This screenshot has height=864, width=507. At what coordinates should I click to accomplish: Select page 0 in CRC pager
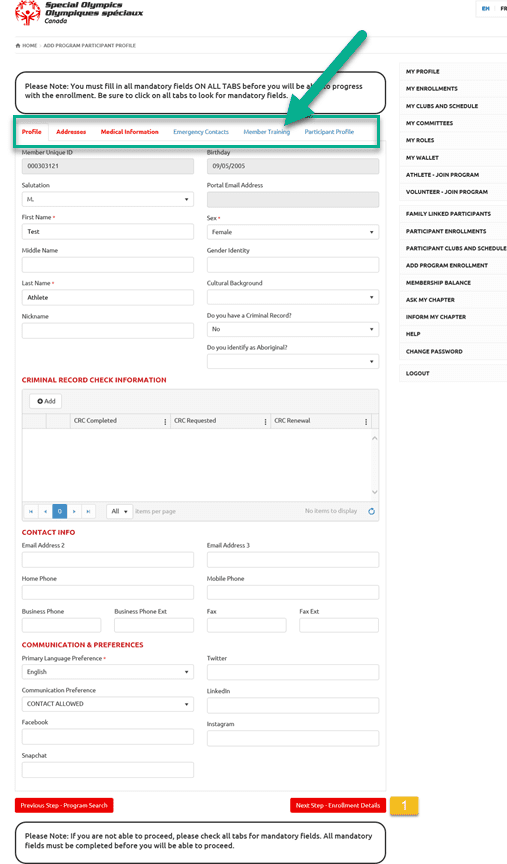pyautogui.click(x=60, y=511)
